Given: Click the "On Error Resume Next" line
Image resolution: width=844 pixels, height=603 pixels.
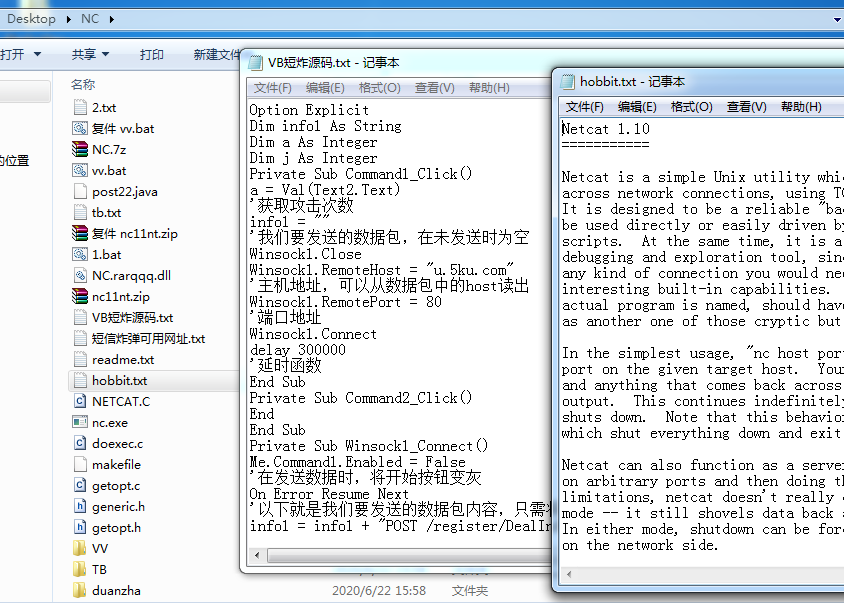Looking at the screenshot, I should pos(329,494).
